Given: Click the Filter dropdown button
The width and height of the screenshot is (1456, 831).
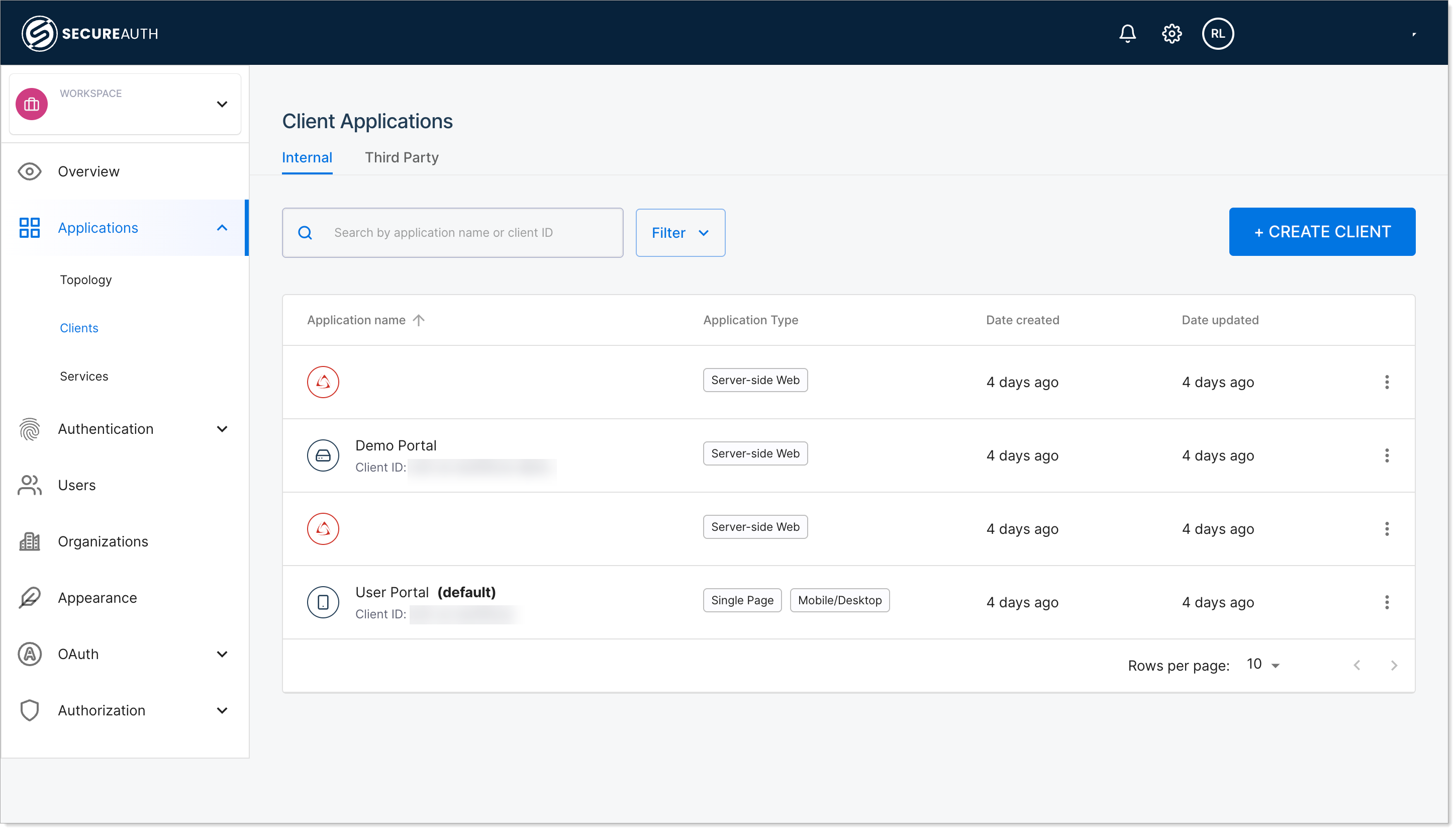Looking at the screenshot, I should (680, 232).
